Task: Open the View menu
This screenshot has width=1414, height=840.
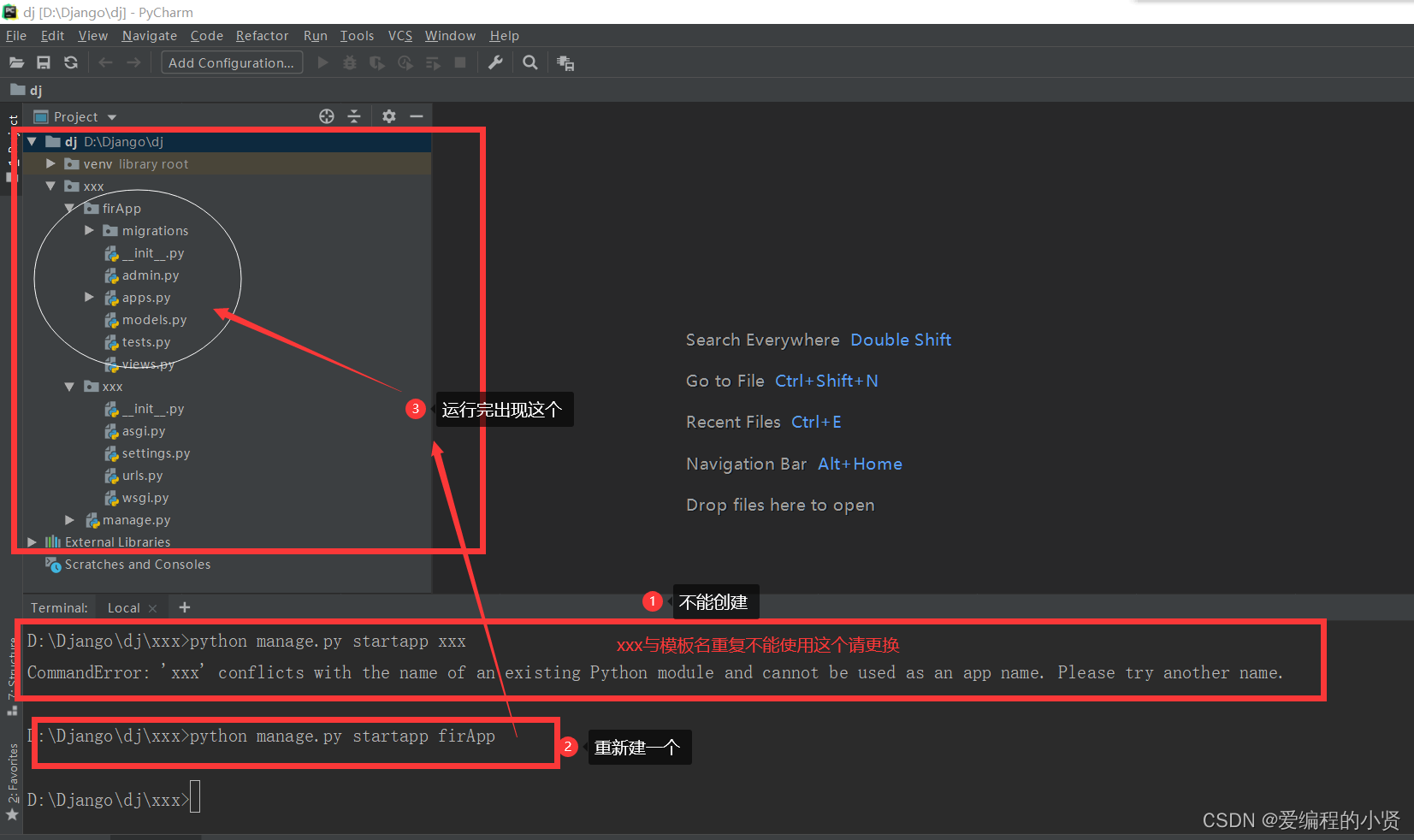Action: coord(92,36)
